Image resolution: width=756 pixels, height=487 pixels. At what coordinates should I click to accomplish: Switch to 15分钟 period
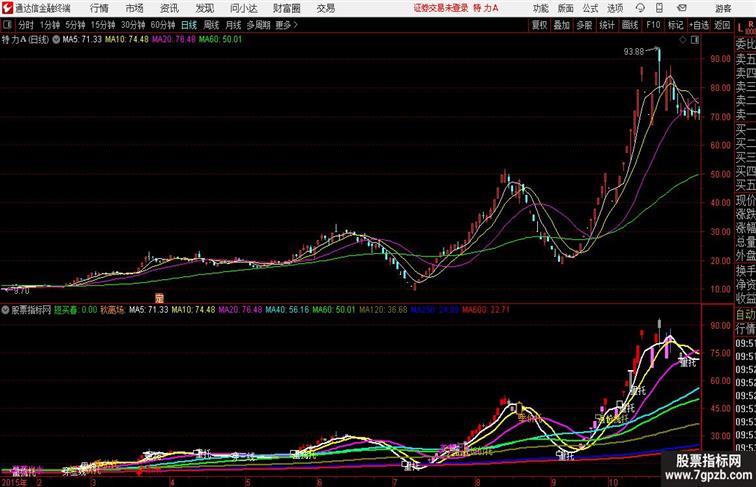pos(103,25)
